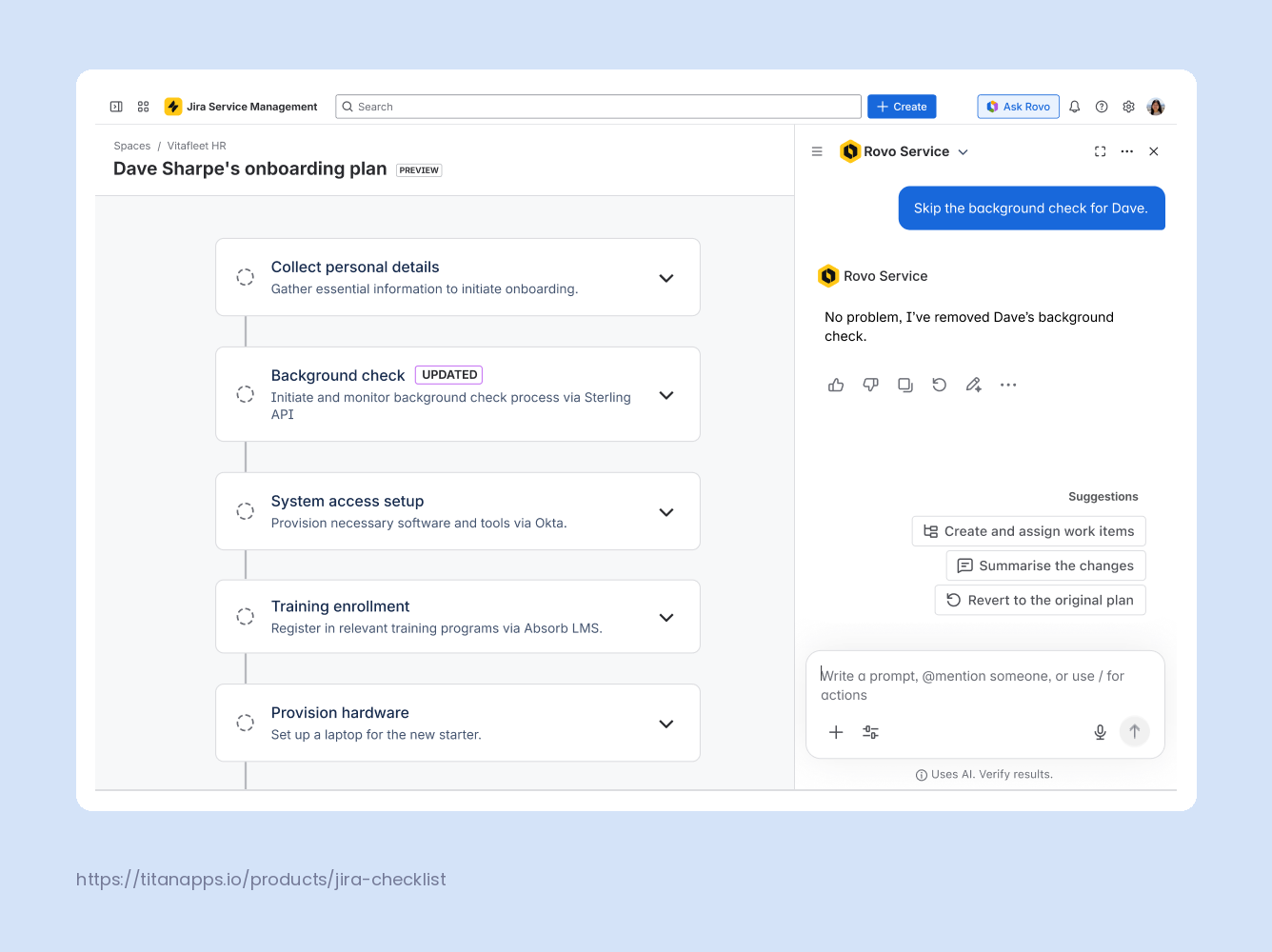Toggle Provision hardware status circle
Viewport: 1272px width, 952px height.
pyautogui.click(x=245, y=723)
